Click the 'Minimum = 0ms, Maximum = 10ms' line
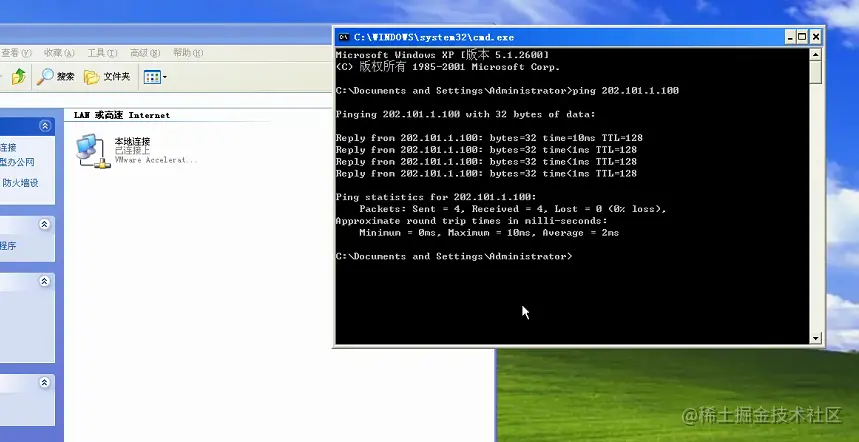The width and height of the screenshot is (859, 442). [489, 233]
